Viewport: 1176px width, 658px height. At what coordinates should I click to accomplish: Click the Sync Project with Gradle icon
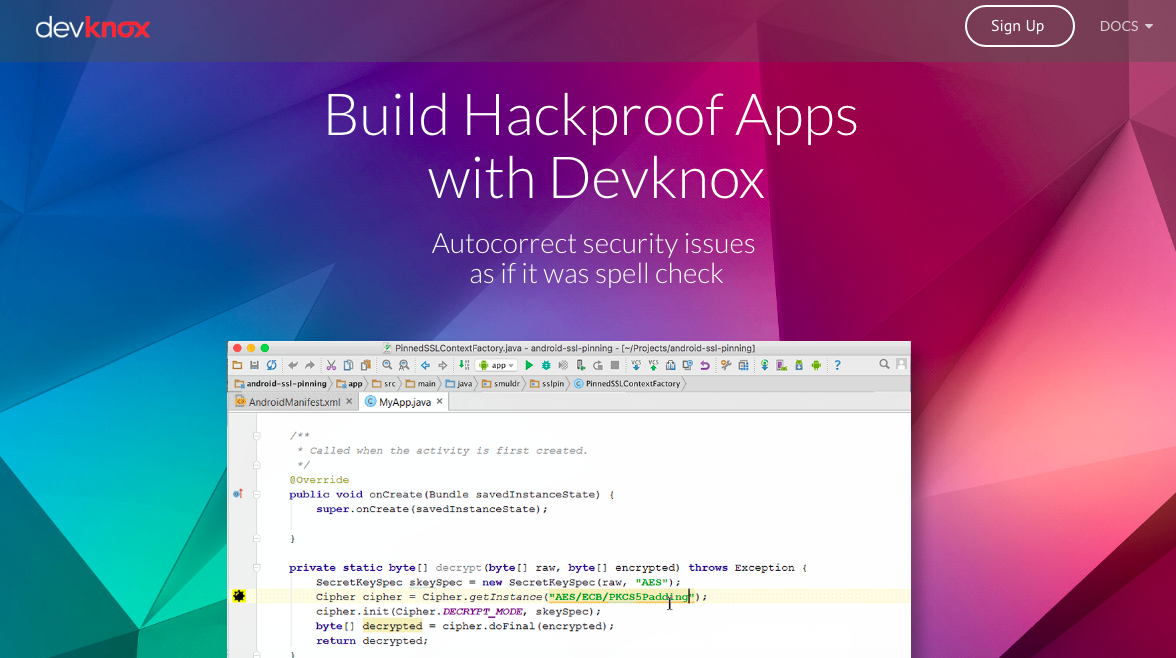coord(765,365)
